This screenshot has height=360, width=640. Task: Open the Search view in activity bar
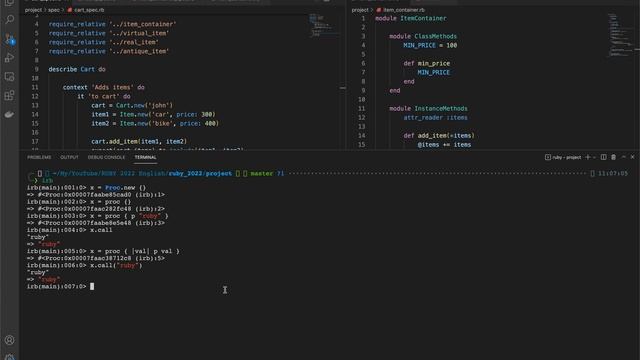pos(9,19)
